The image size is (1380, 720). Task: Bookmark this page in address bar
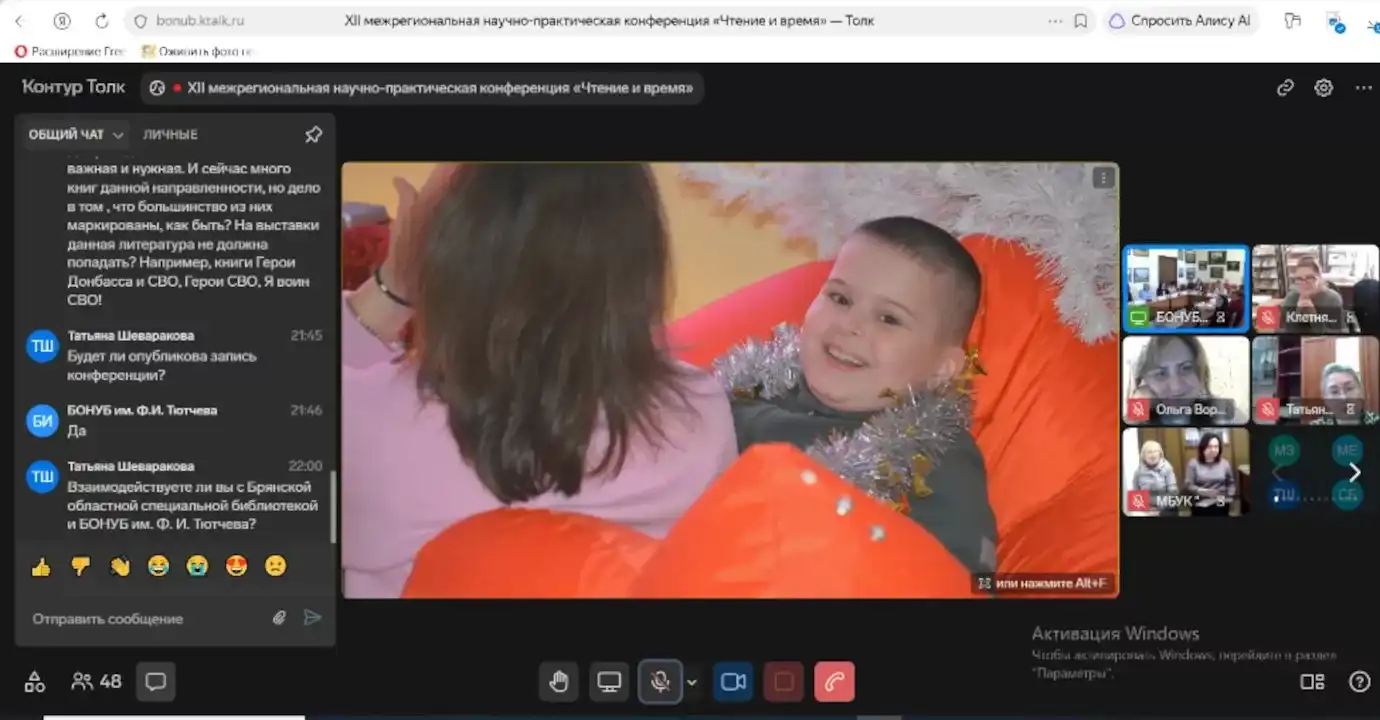click(x=1080, y=21)
